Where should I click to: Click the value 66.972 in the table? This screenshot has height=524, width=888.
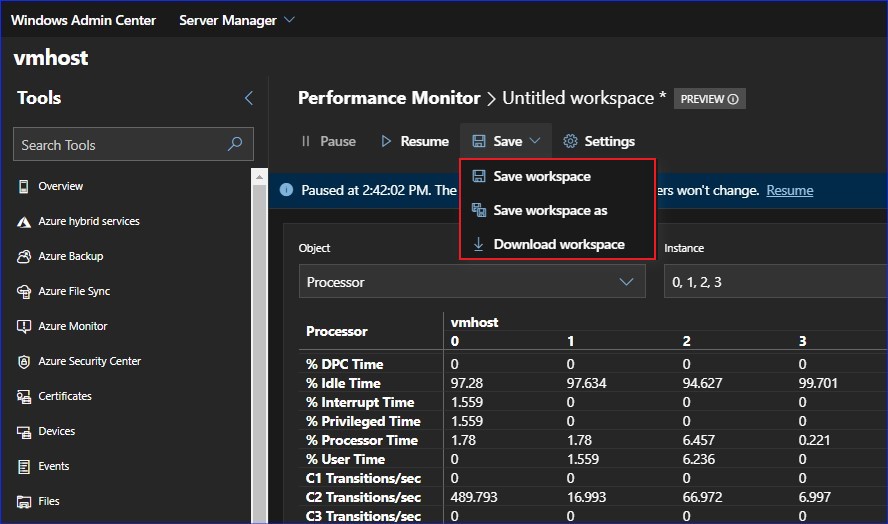[x=702, y=497]
